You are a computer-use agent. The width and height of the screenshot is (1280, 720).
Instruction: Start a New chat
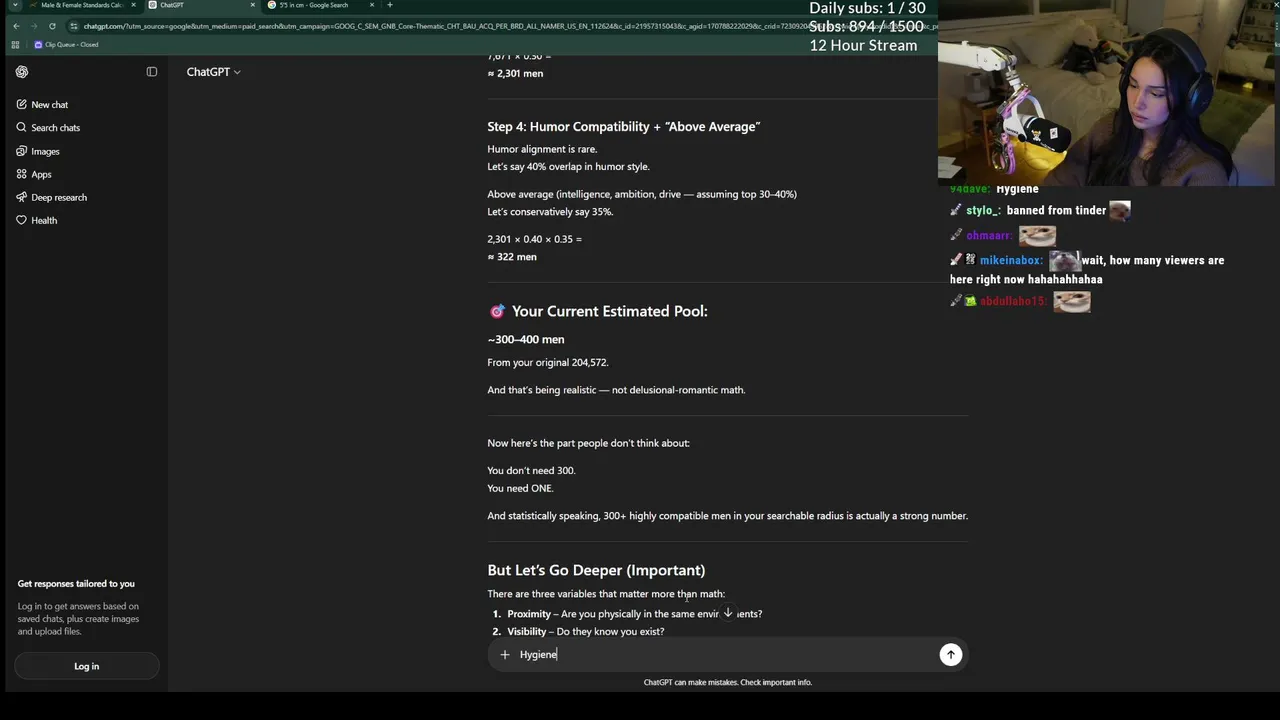[x=49, y=104]
